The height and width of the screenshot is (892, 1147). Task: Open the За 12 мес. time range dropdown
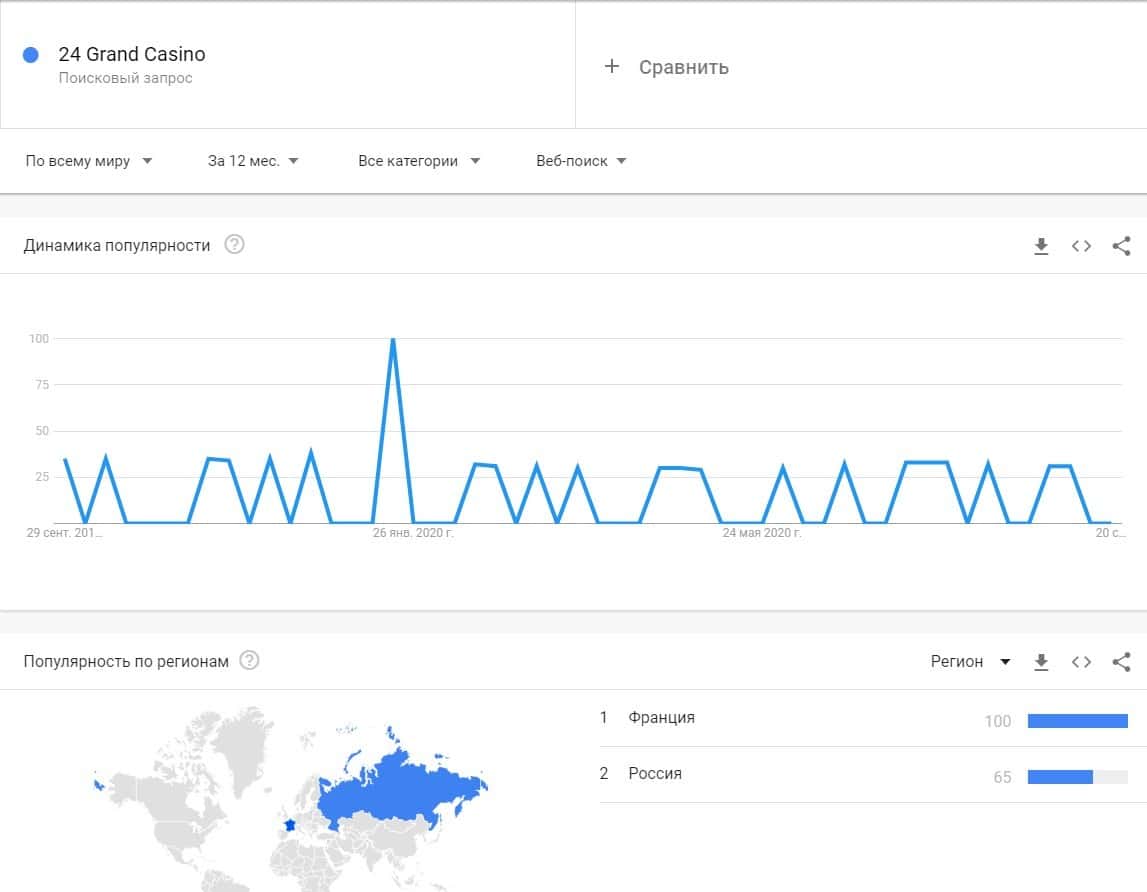(x=253, y=161)
